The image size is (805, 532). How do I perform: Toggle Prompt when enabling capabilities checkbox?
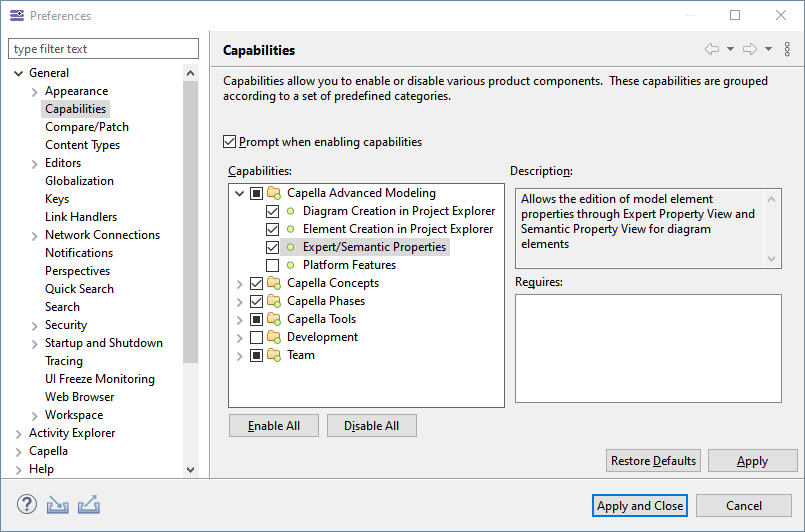coord(229,142)
